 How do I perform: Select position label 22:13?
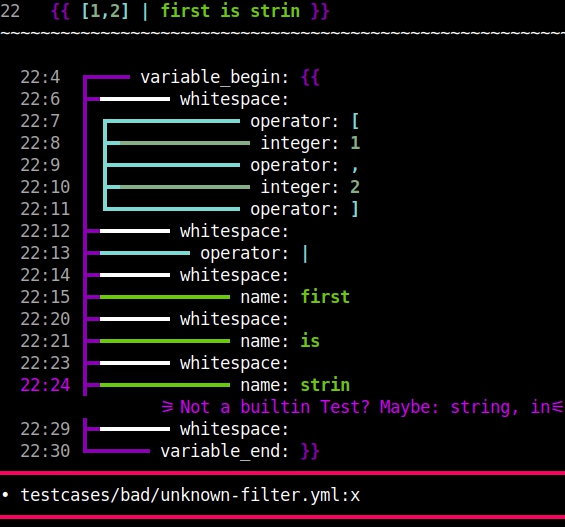tap(45, 253)
